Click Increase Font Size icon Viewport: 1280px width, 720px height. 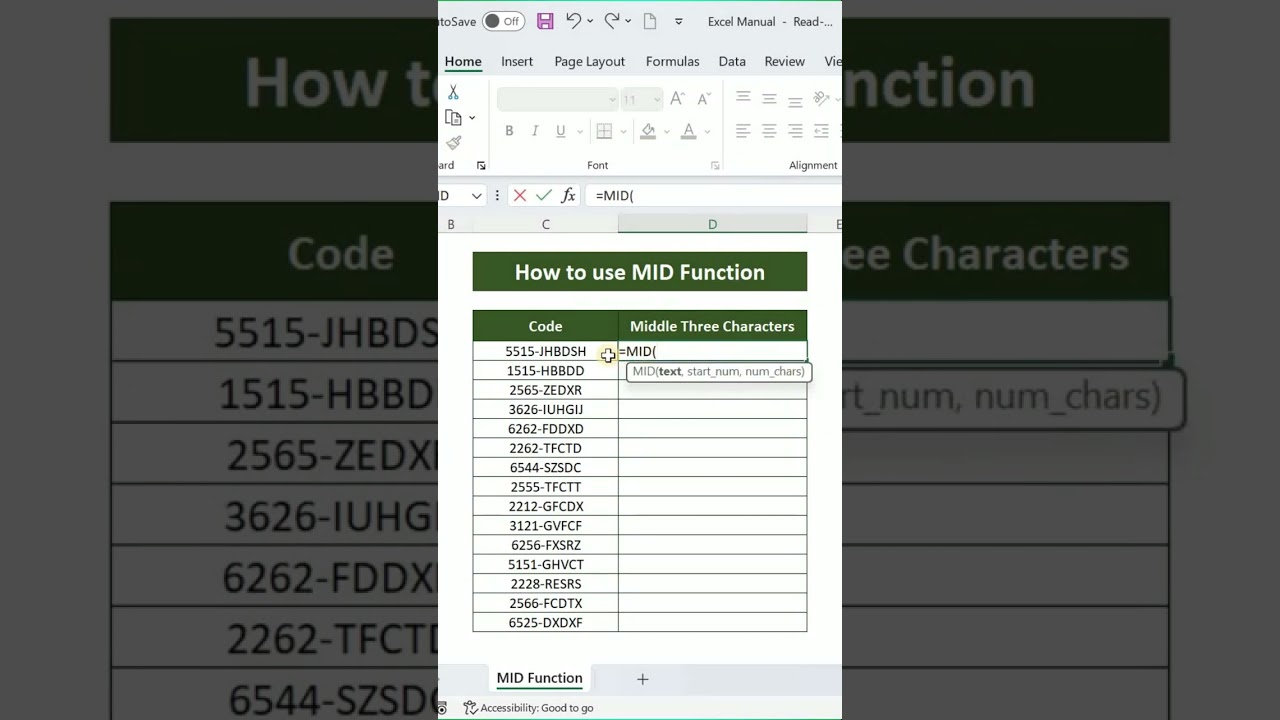[678, 99]
